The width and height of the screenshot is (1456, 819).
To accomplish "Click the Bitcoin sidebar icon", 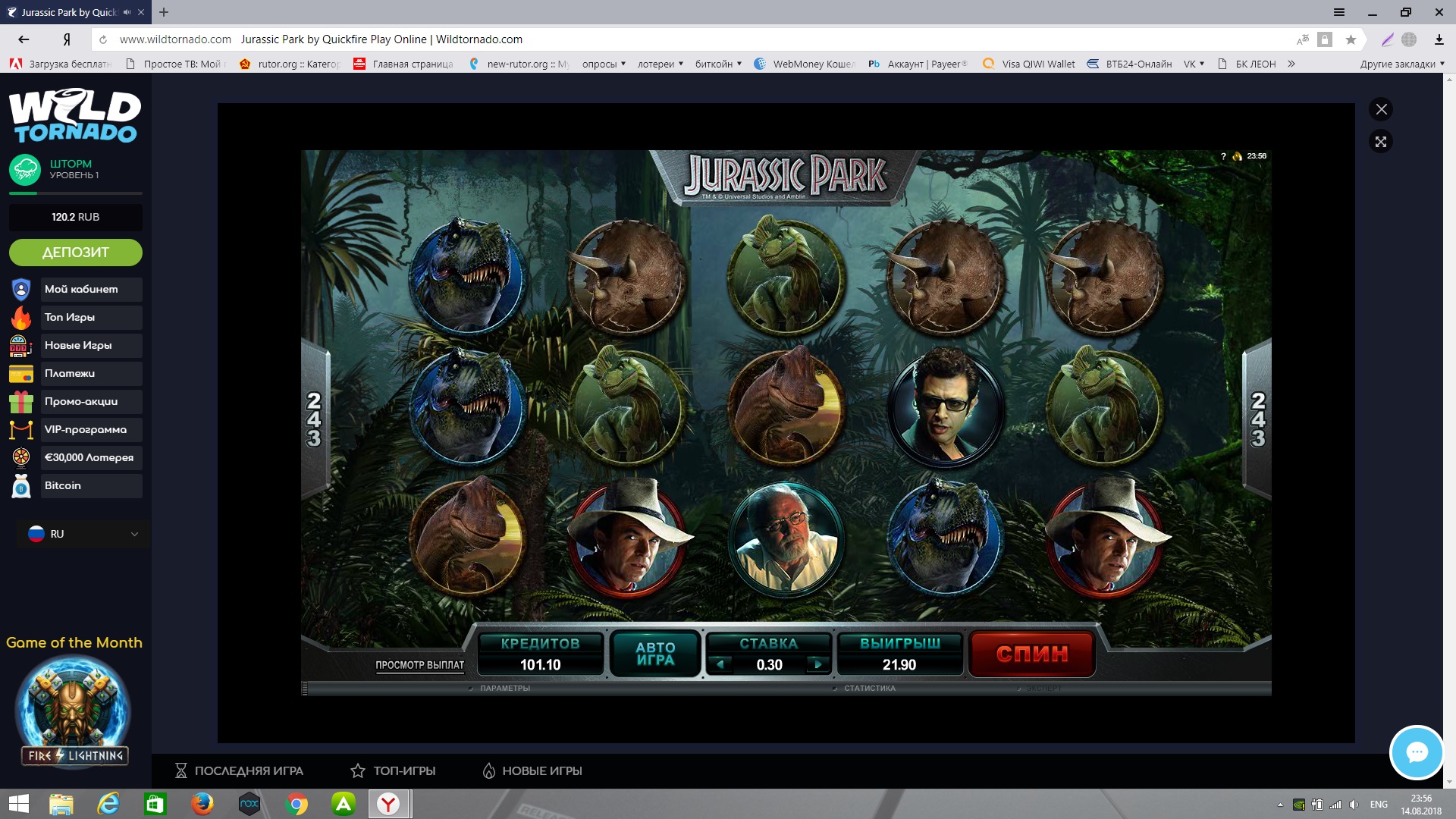I will pyautogui.click(x=21, y=486).
